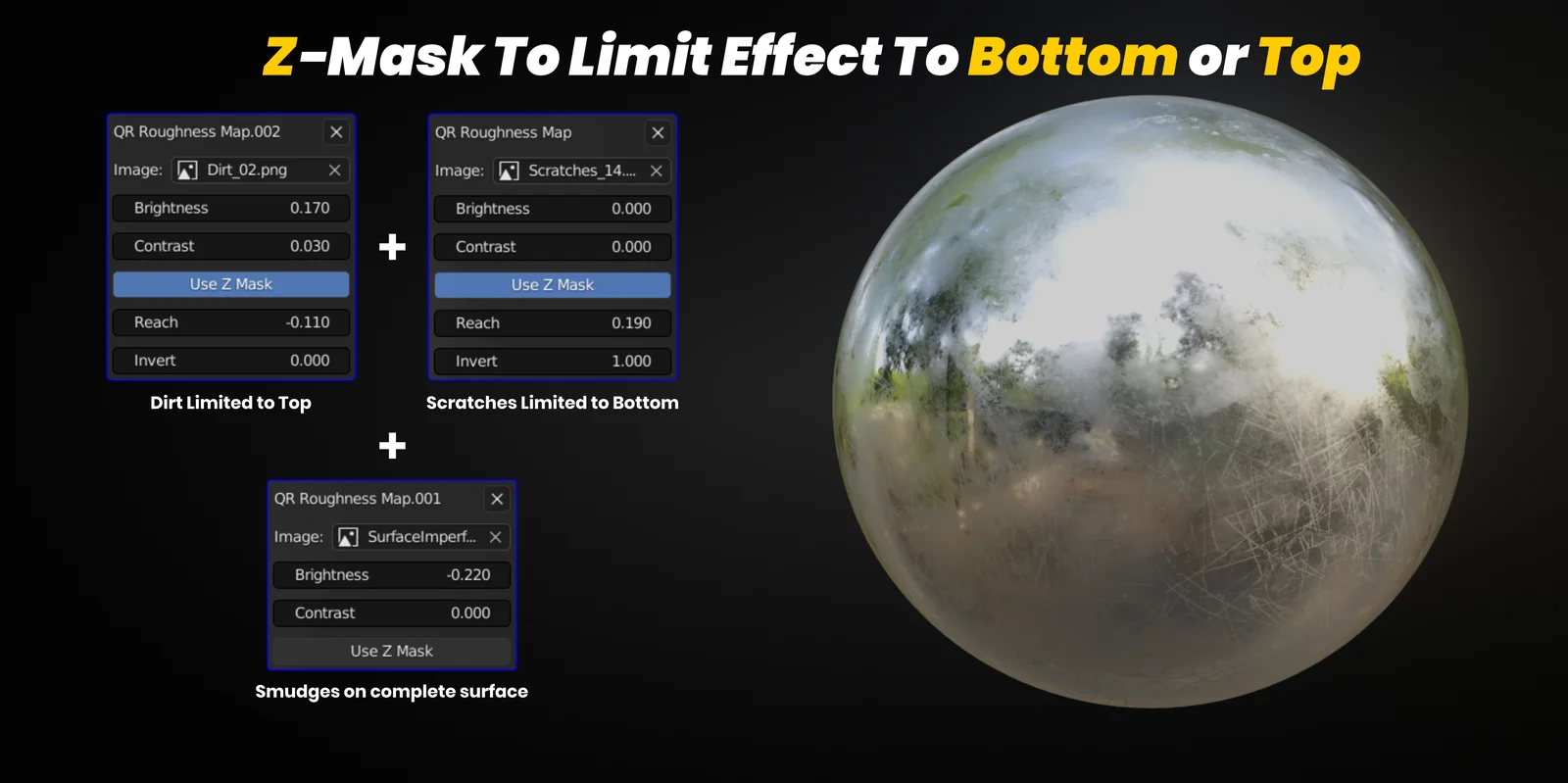Click Reach -0.110 slider in Dirt panel
The image size is (1568, 783).
[x=231, y=322]
